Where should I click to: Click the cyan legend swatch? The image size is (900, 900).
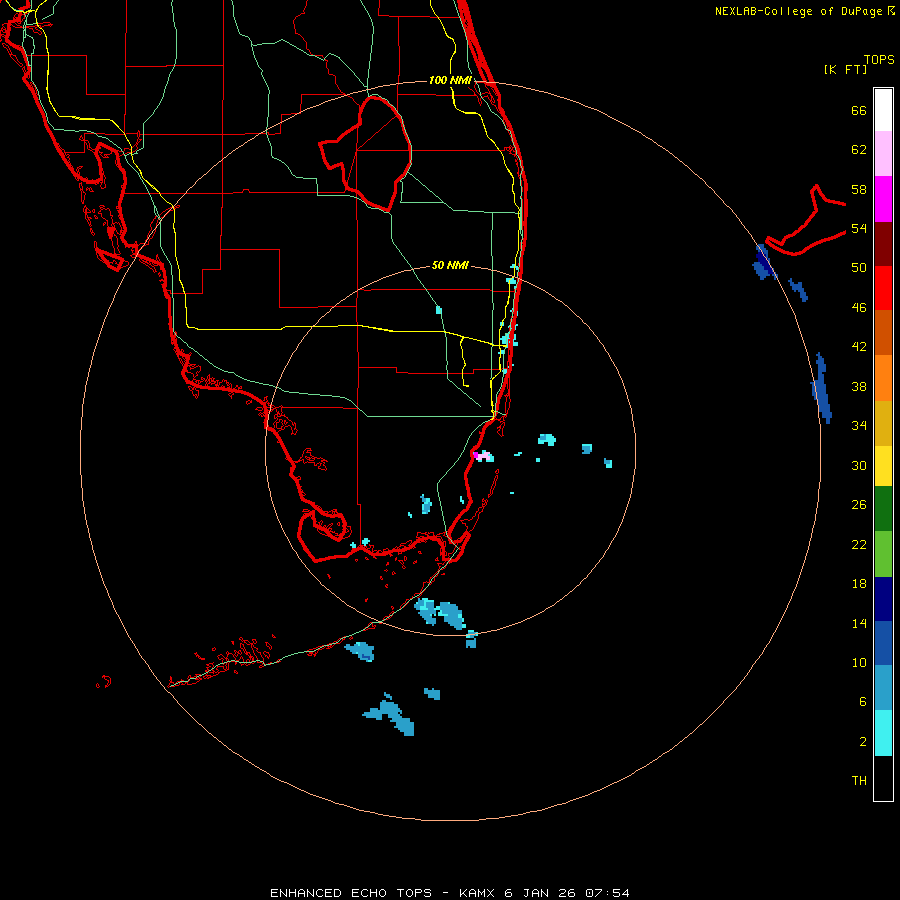883,733
